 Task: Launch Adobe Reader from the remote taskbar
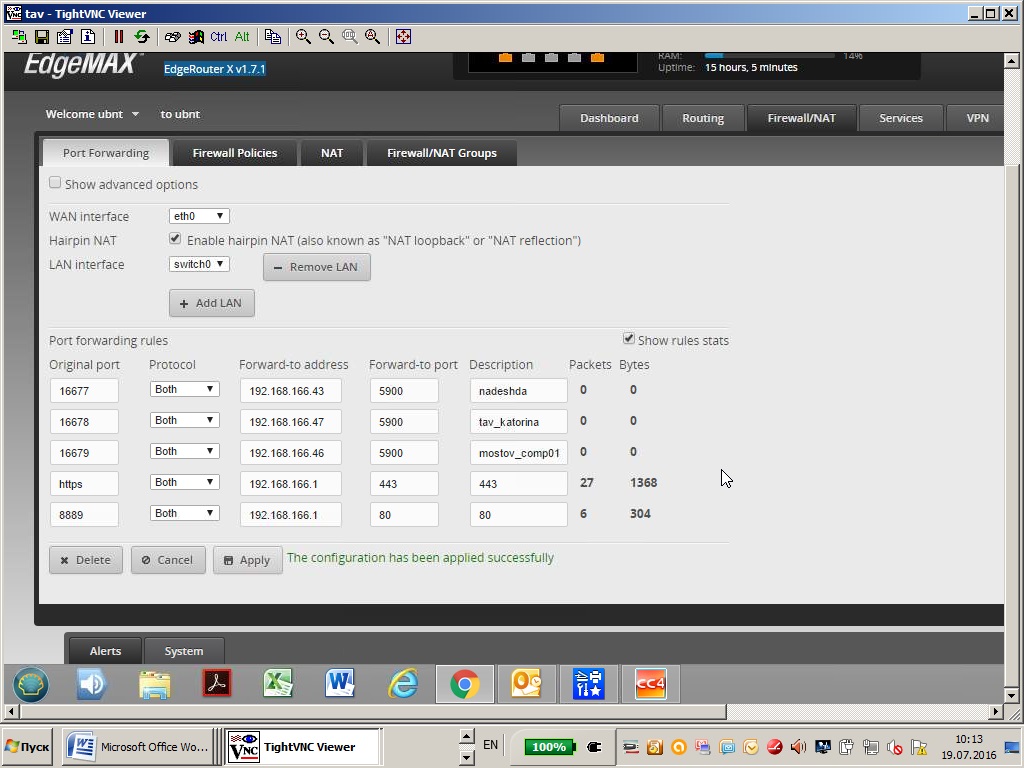pos(217,684)
